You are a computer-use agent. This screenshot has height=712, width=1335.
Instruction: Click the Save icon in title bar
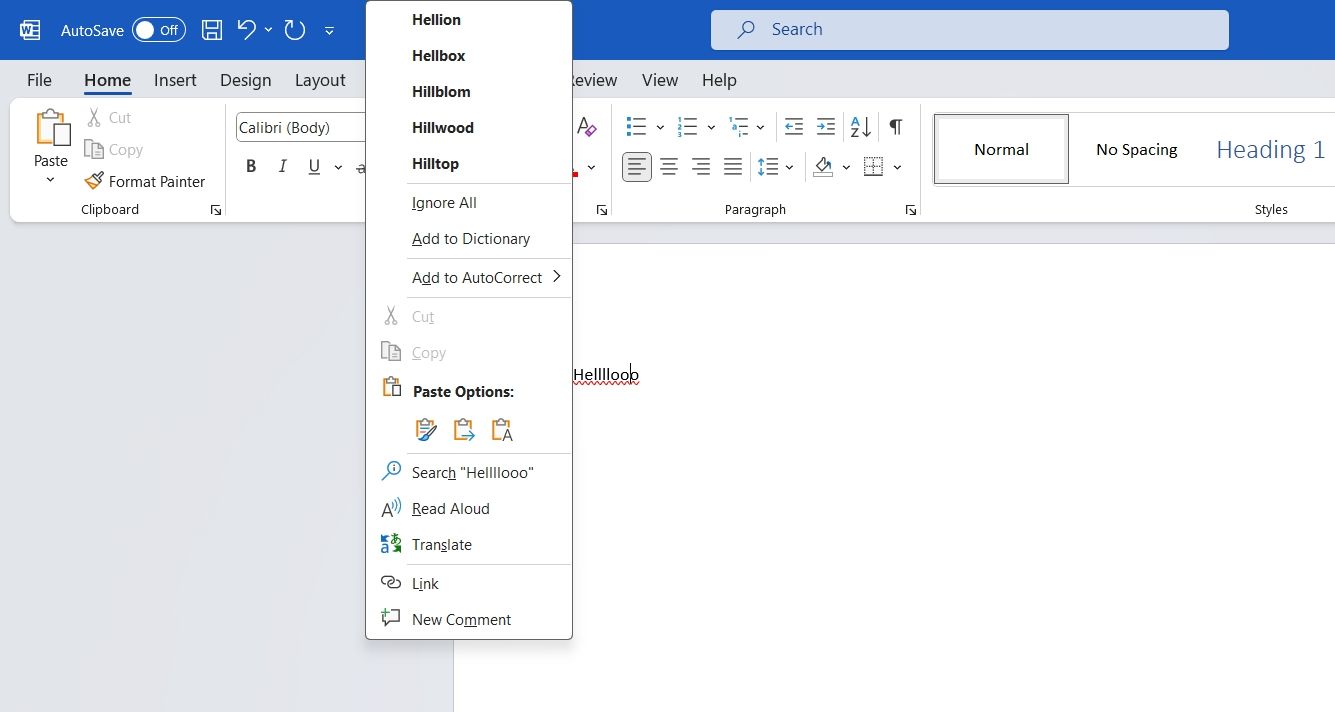point(212,30)
